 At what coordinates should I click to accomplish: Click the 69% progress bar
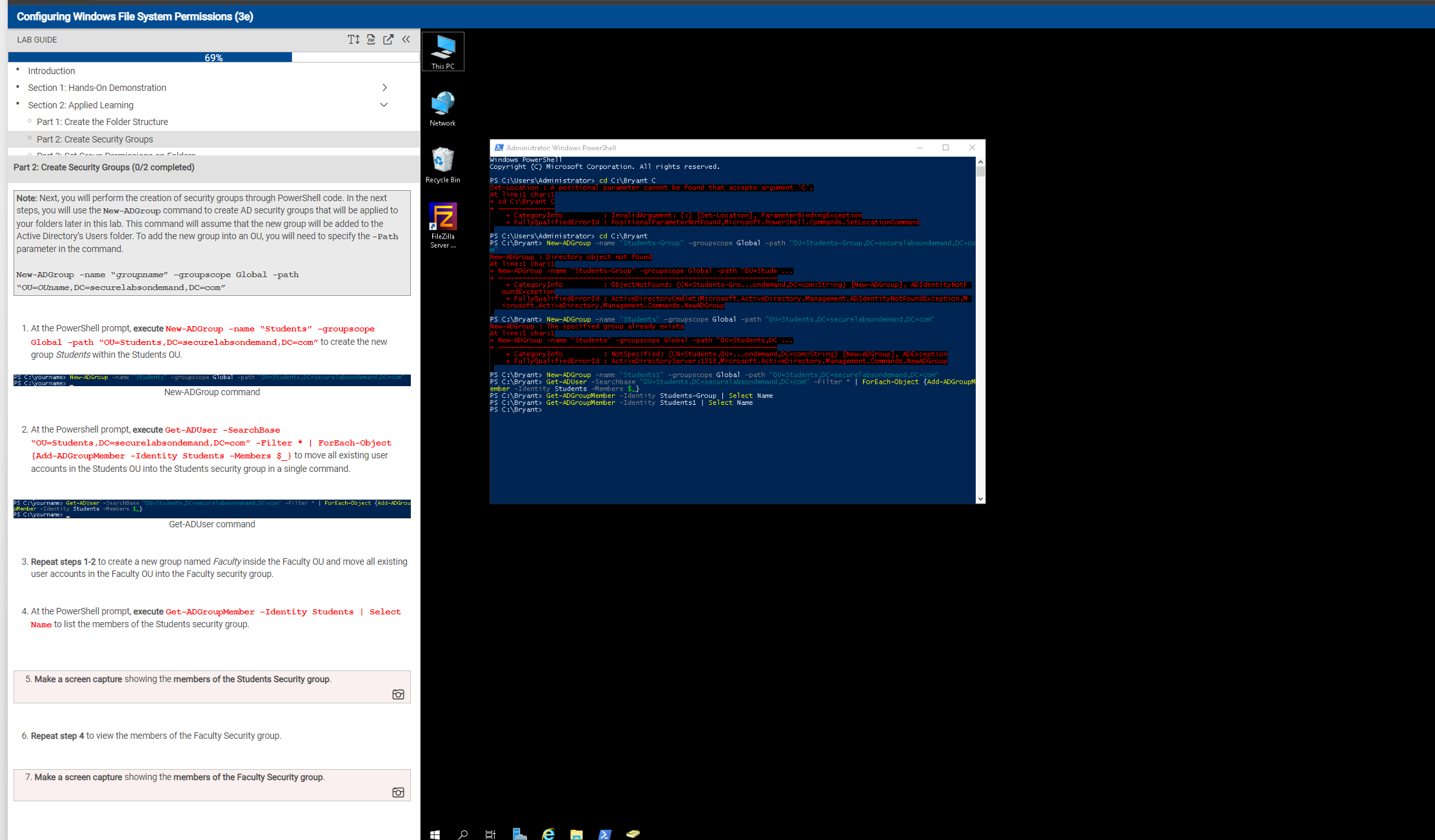[213, 57]
